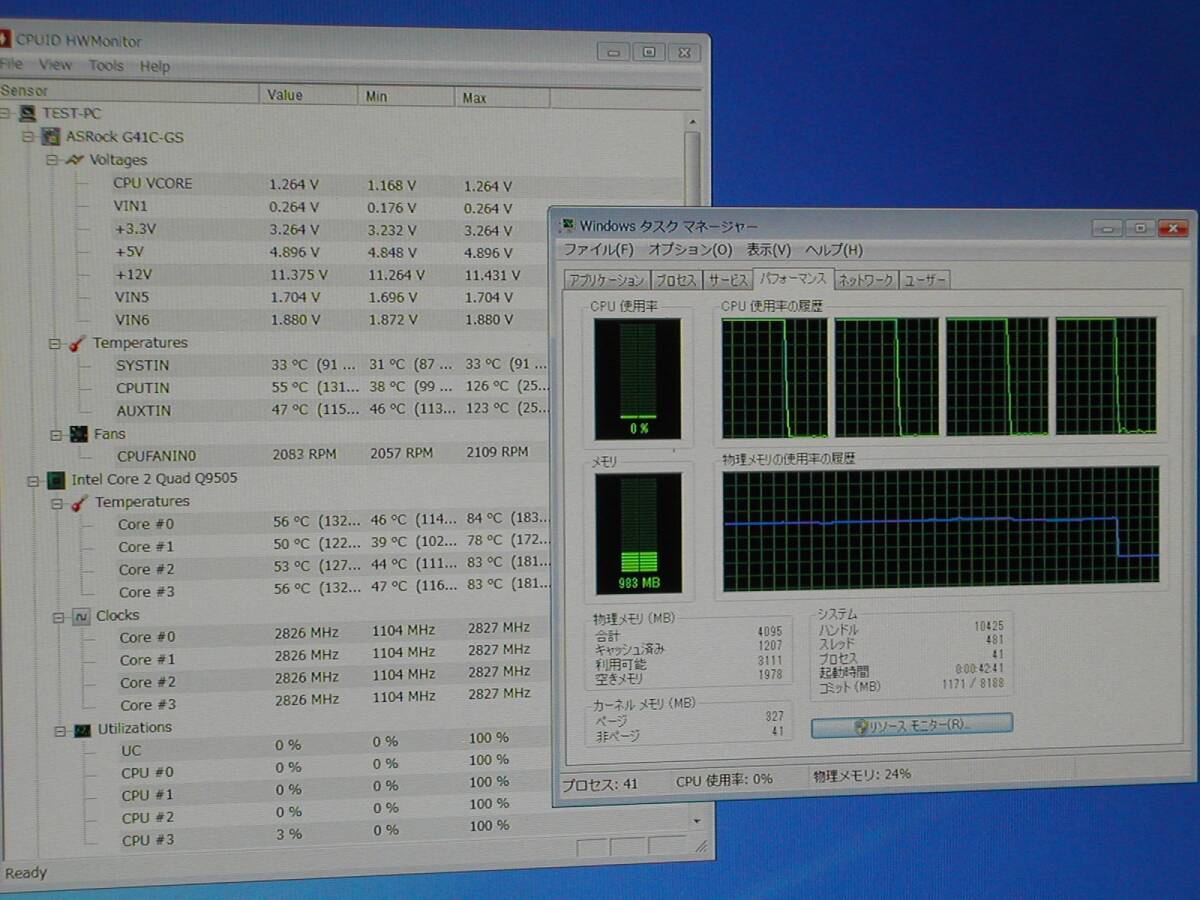Click the Task Manager title bar icon
The width and height of the screenshot is (1200, 900).
(567, 226)
